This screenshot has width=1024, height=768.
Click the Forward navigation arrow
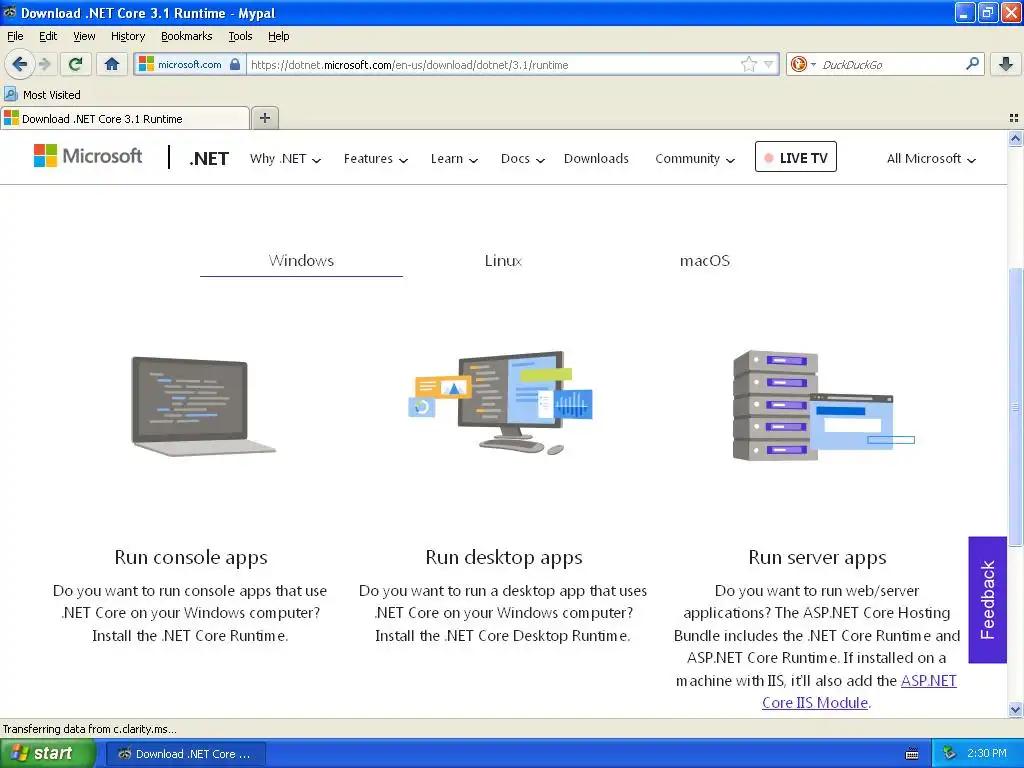(44, 64)
